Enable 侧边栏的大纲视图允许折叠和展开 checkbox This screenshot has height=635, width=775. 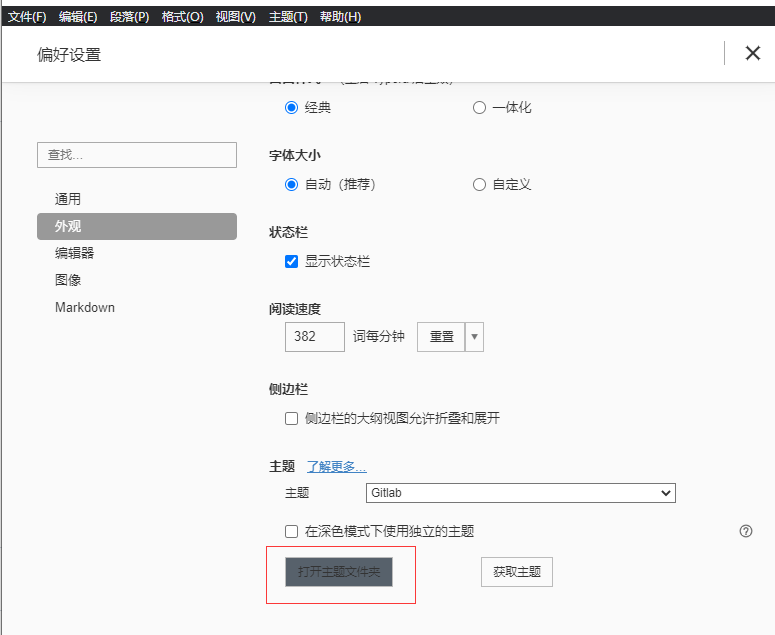click(292, 418)
